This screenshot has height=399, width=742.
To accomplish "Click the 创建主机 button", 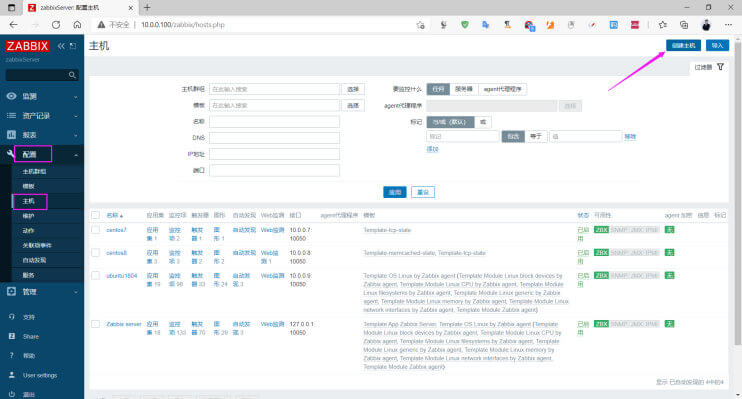I will point(683,45).
